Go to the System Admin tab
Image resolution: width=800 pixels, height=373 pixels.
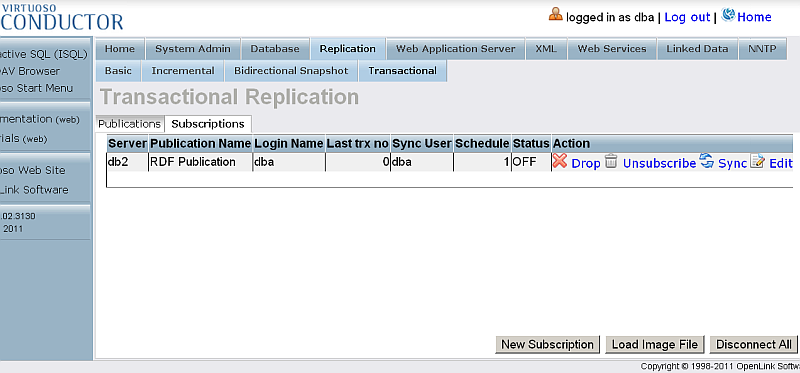click(x=193, y=49)
